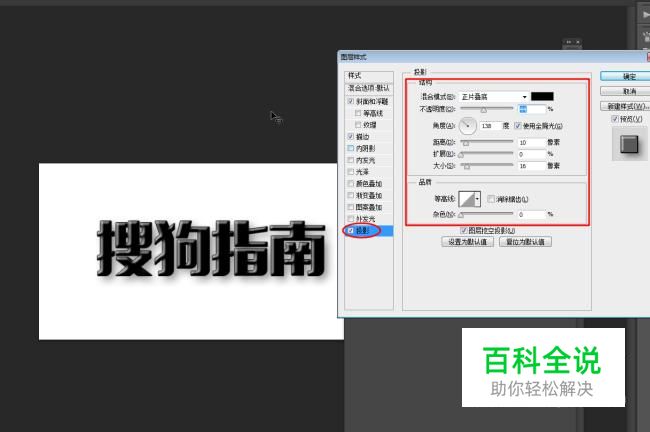Enable the 颜色叠加 (Color Overlay) checkbox
Viewport: 650px width, 432px height.
coord(351,183)
